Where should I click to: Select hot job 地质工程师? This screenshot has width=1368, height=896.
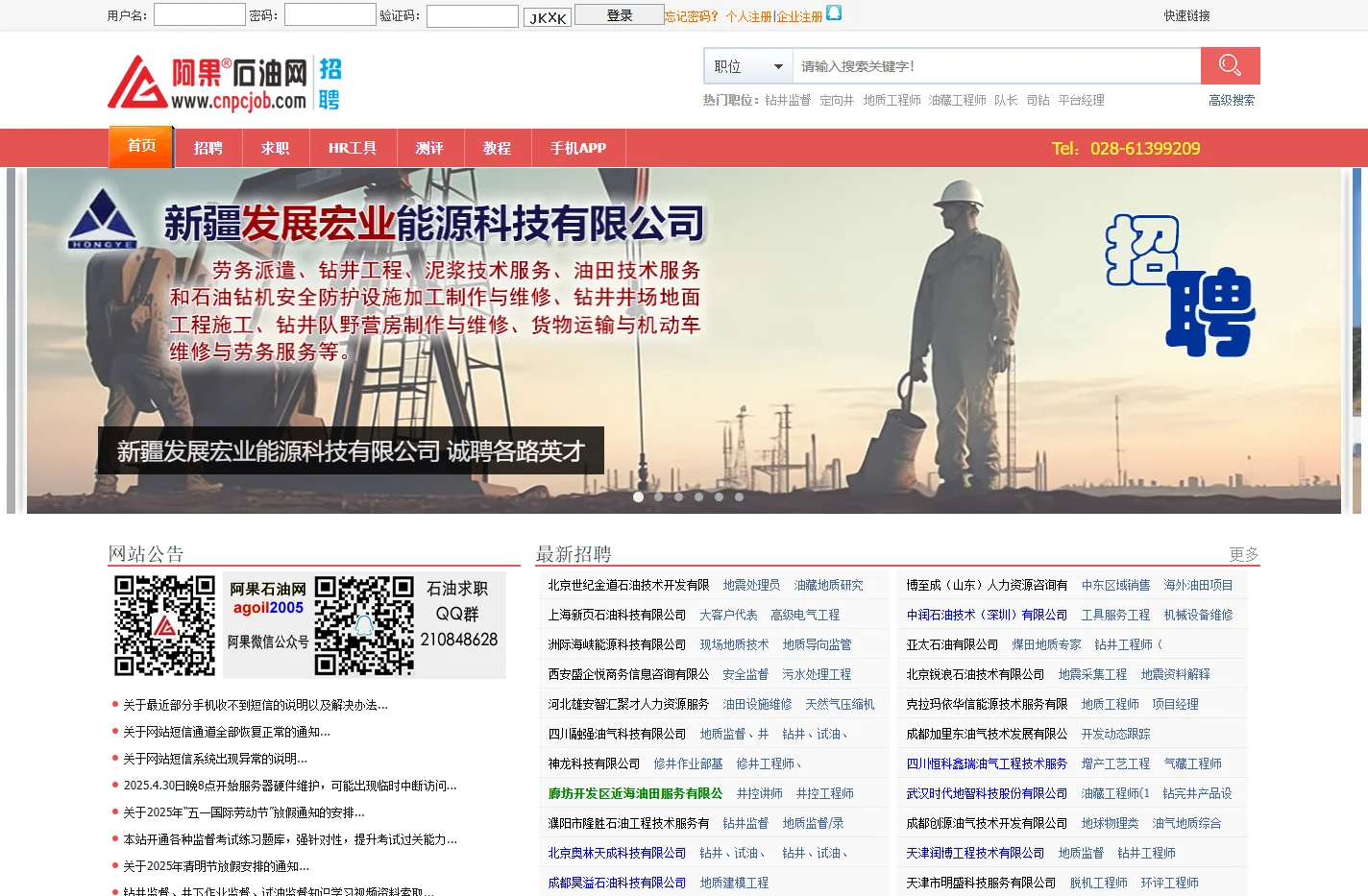(892, 100)
